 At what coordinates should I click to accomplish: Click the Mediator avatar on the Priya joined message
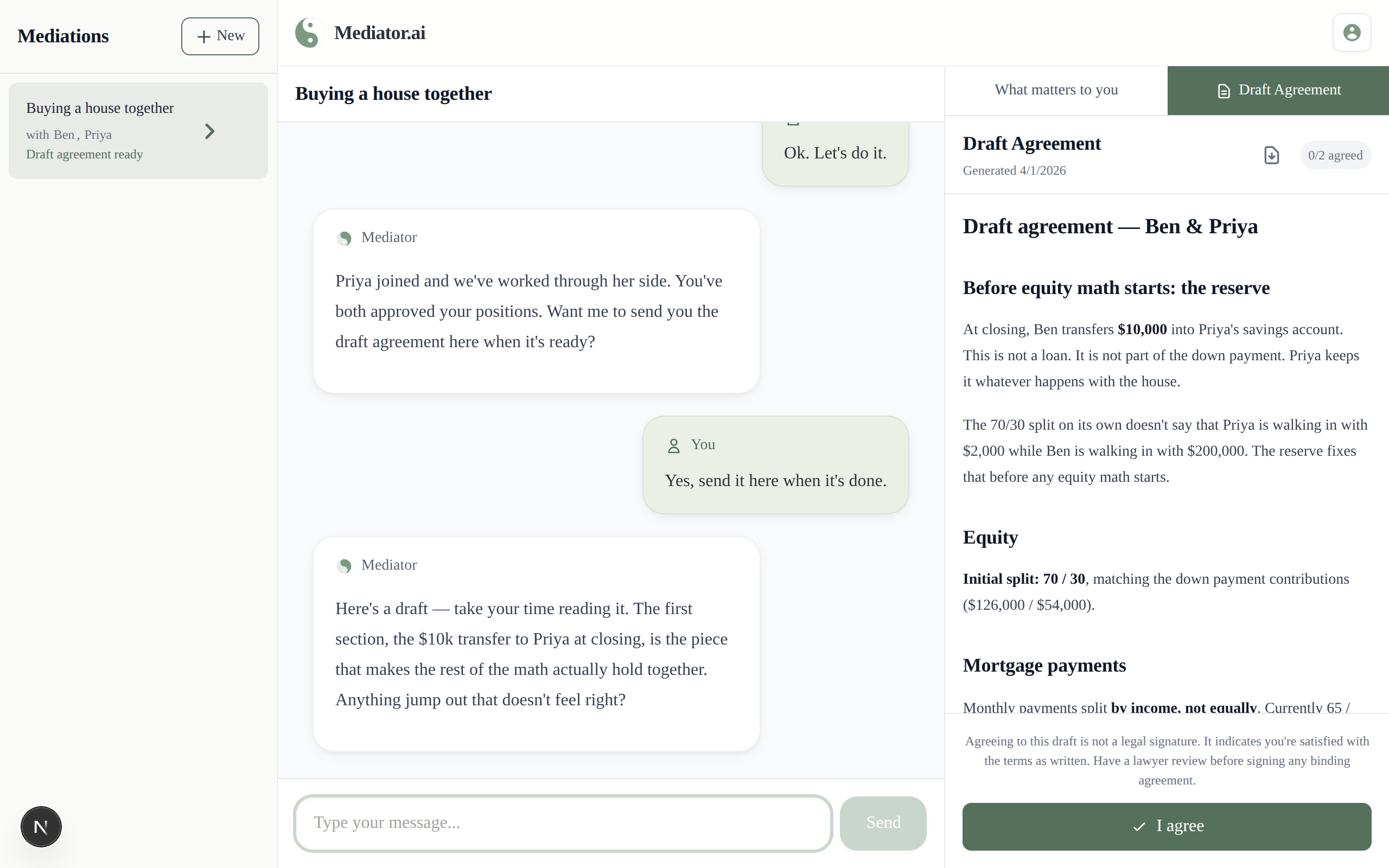tap(345, 238)
